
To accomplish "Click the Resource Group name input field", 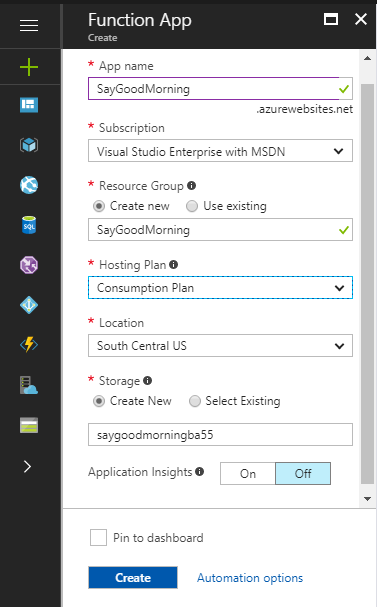I will pos(220,230).
